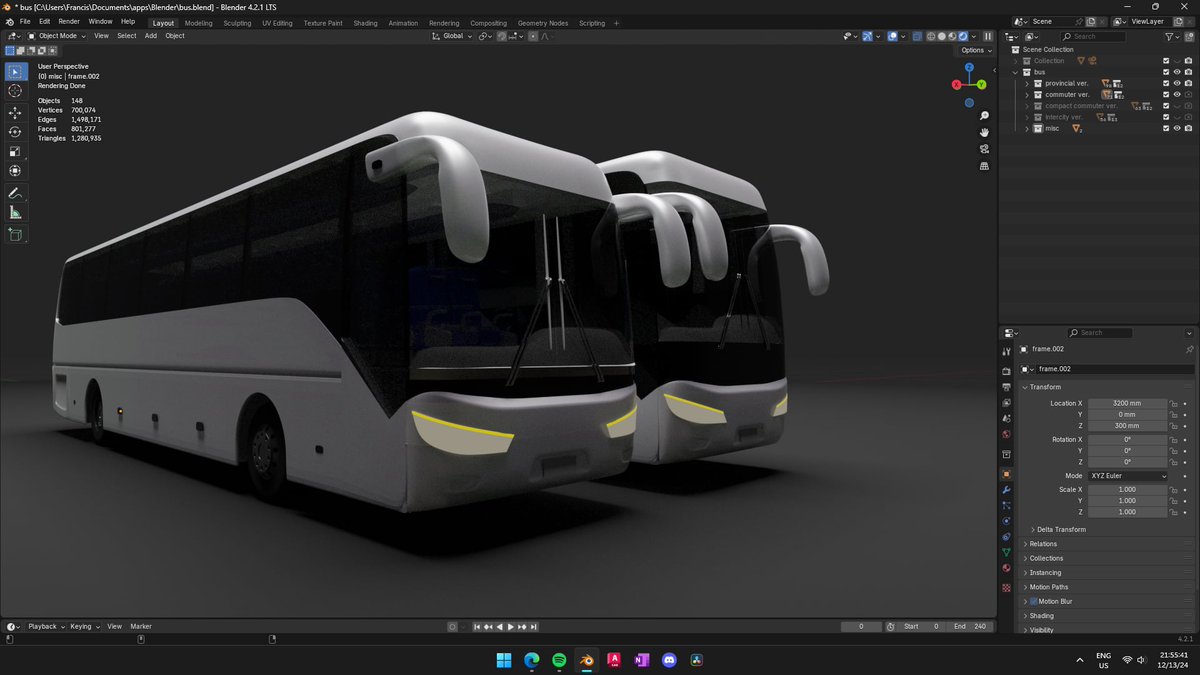The image size is (1200, 675).
Task: Click the Options button in viewport
Action: (976, 50)
